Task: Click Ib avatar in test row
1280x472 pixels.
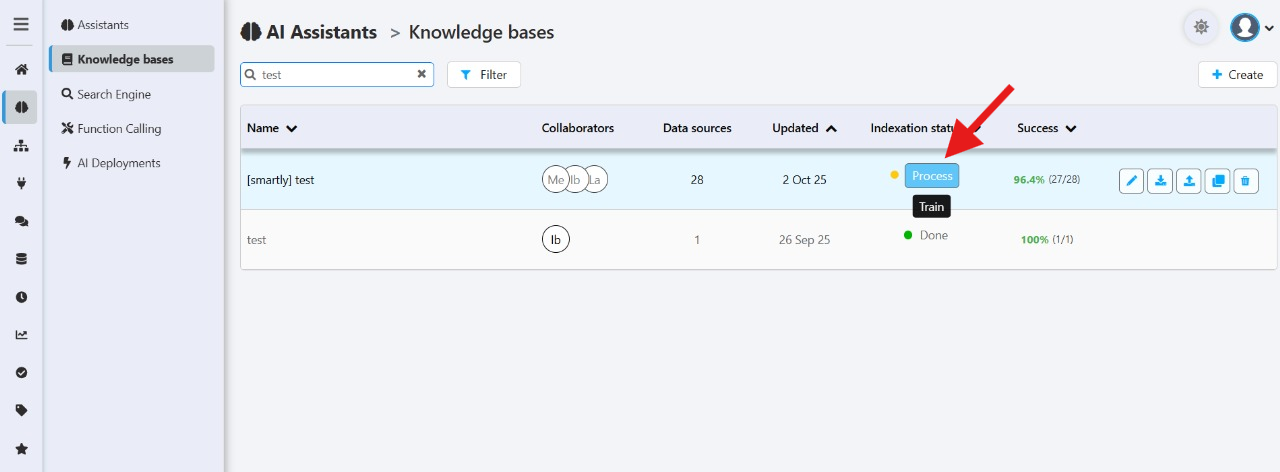Action: pyautogui.click(x=555, y=240)
